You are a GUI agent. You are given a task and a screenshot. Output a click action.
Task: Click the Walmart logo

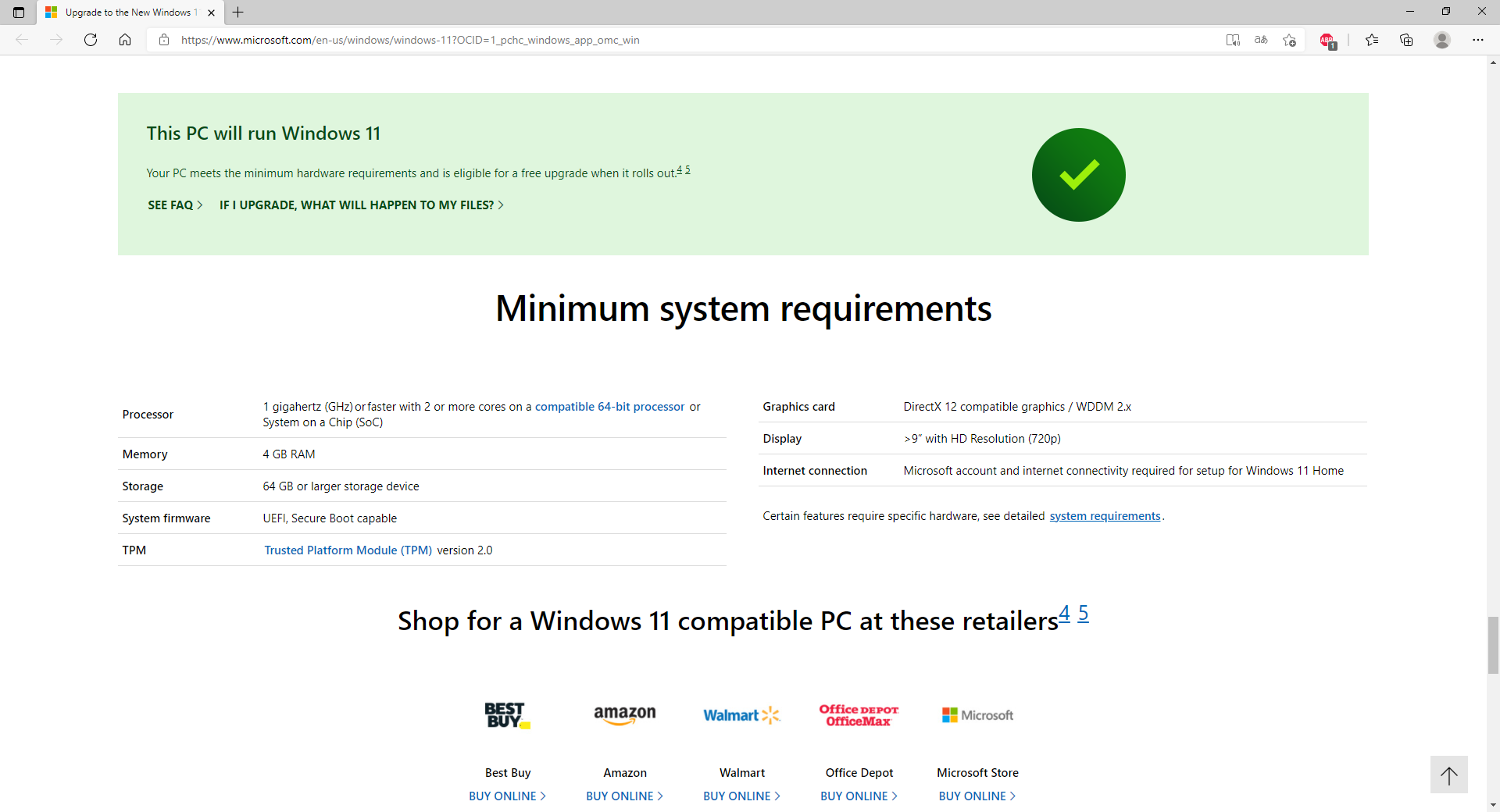point(742,715)
